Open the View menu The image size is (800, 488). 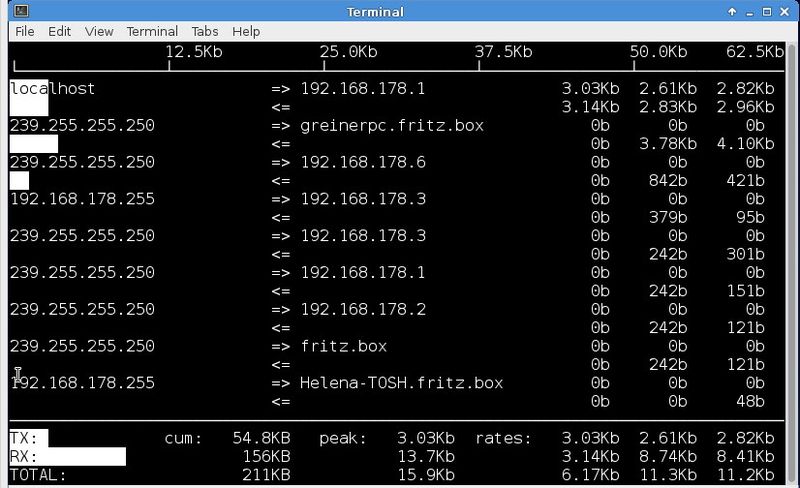coord(99,32)
